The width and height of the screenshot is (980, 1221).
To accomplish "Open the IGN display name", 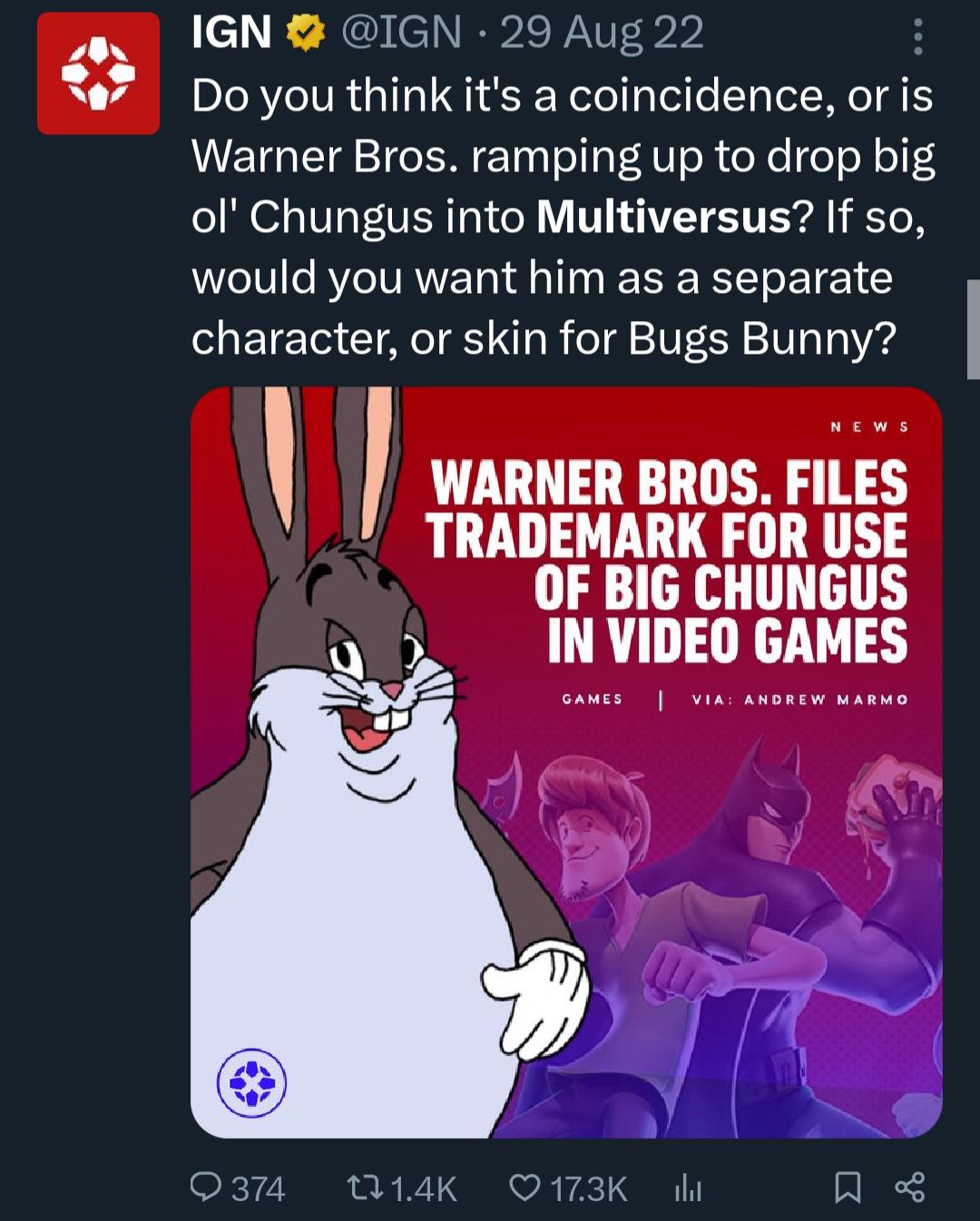I will (231, 34).
